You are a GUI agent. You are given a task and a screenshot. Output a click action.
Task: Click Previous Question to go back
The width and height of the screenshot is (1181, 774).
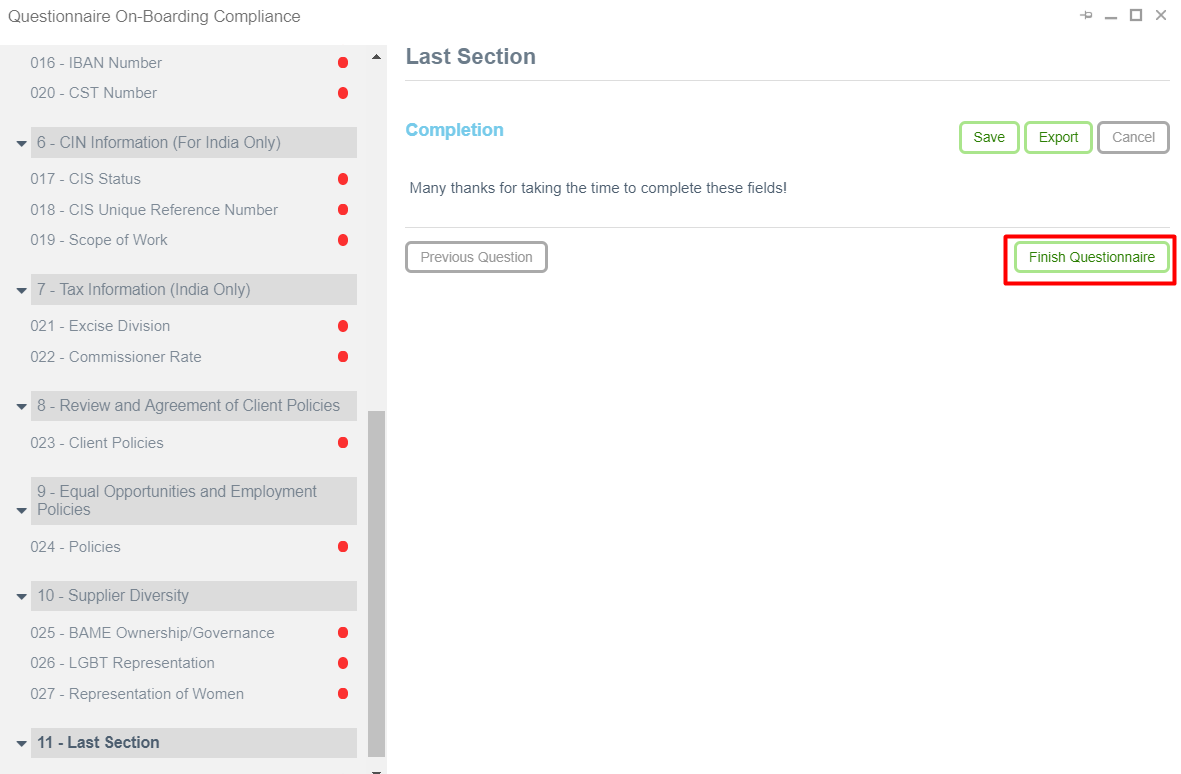tap(476, 257)
